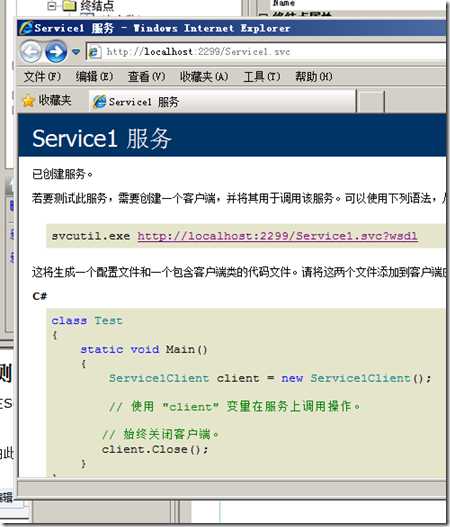
Task: Click the Internet Explorer Forward arrow button
Action: pyautogui.click(x=56, y=52)
